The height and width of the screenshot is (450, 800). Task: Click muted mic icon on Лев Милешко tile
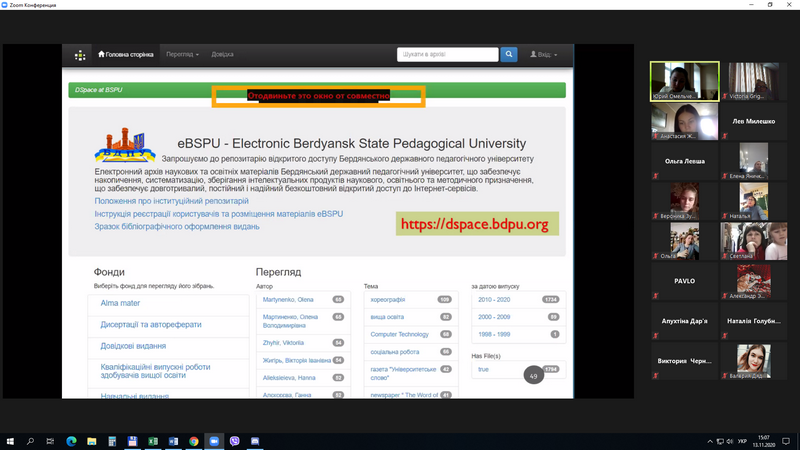724,136
